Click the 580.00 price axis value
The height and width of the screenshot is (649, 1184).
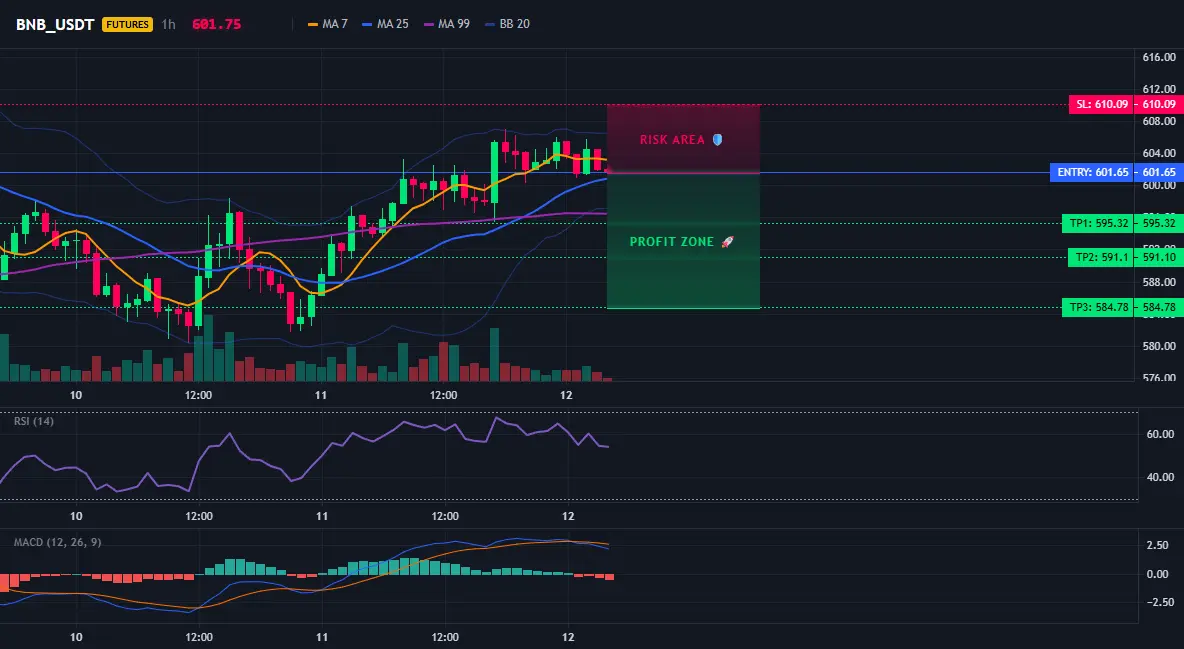[x=1159, y=346]
